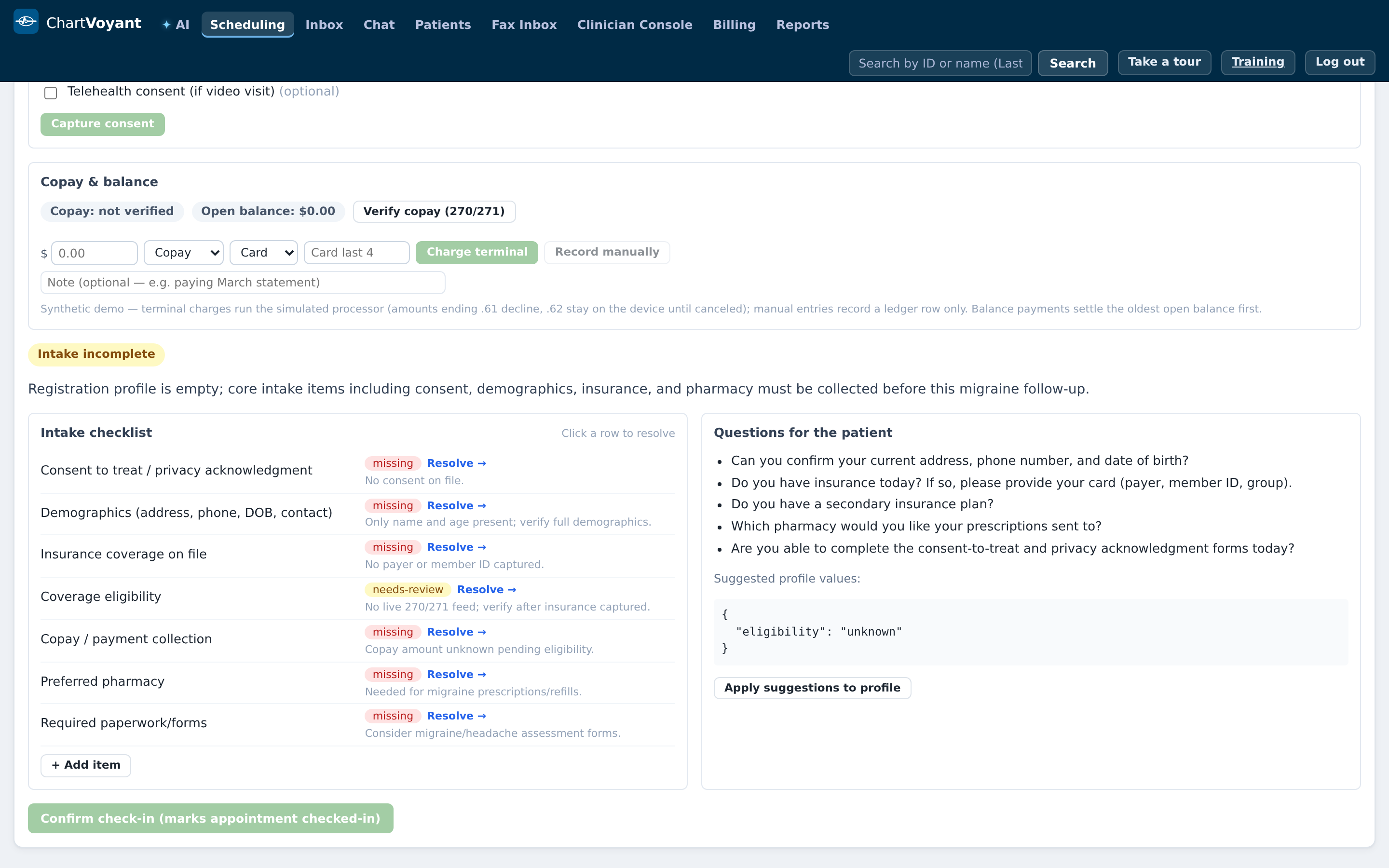Click the 'Consent to treat / privacy acknowledgment' row
The width and height of the screenshot is (1389, 868).
click(357, 471)
